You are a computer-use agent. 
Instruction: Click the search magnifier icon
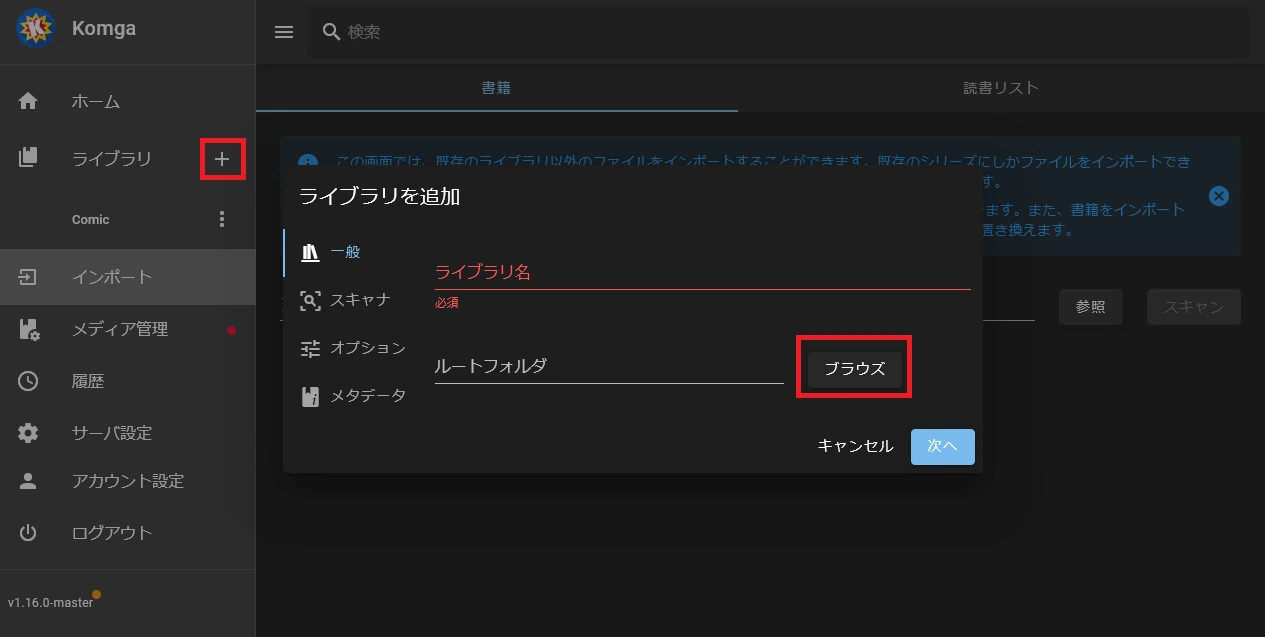coord(332,32)
